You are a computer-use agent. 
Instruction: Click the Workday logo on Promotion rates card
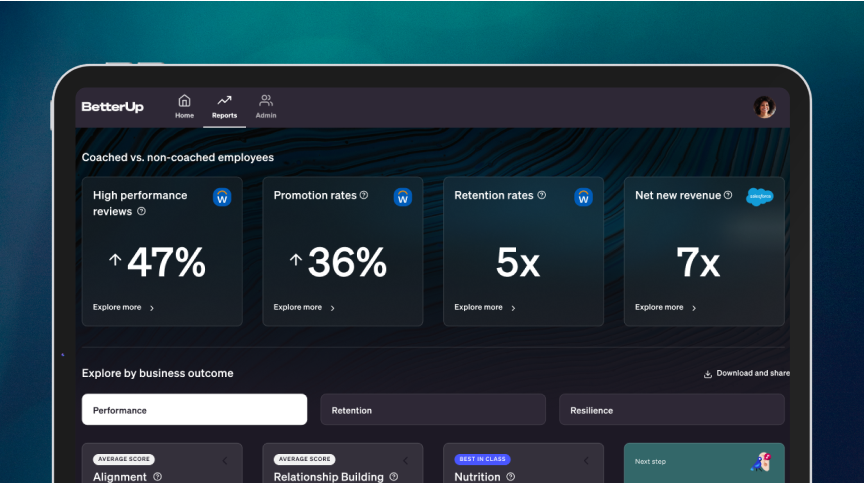coord(403,197)
